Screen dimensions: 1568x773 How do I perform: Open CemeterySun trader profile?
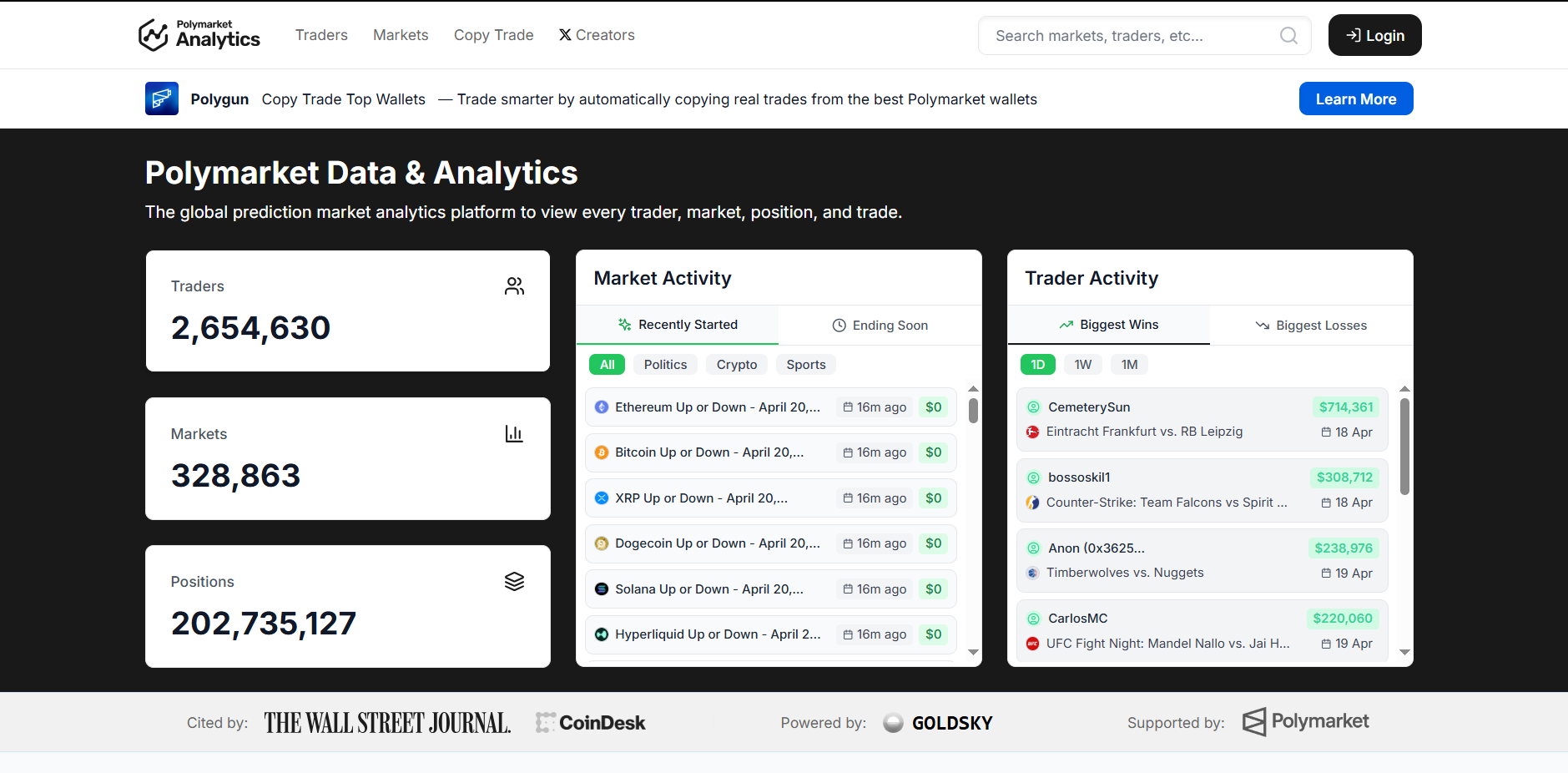pyautogui.click(x=1089, y=407)
